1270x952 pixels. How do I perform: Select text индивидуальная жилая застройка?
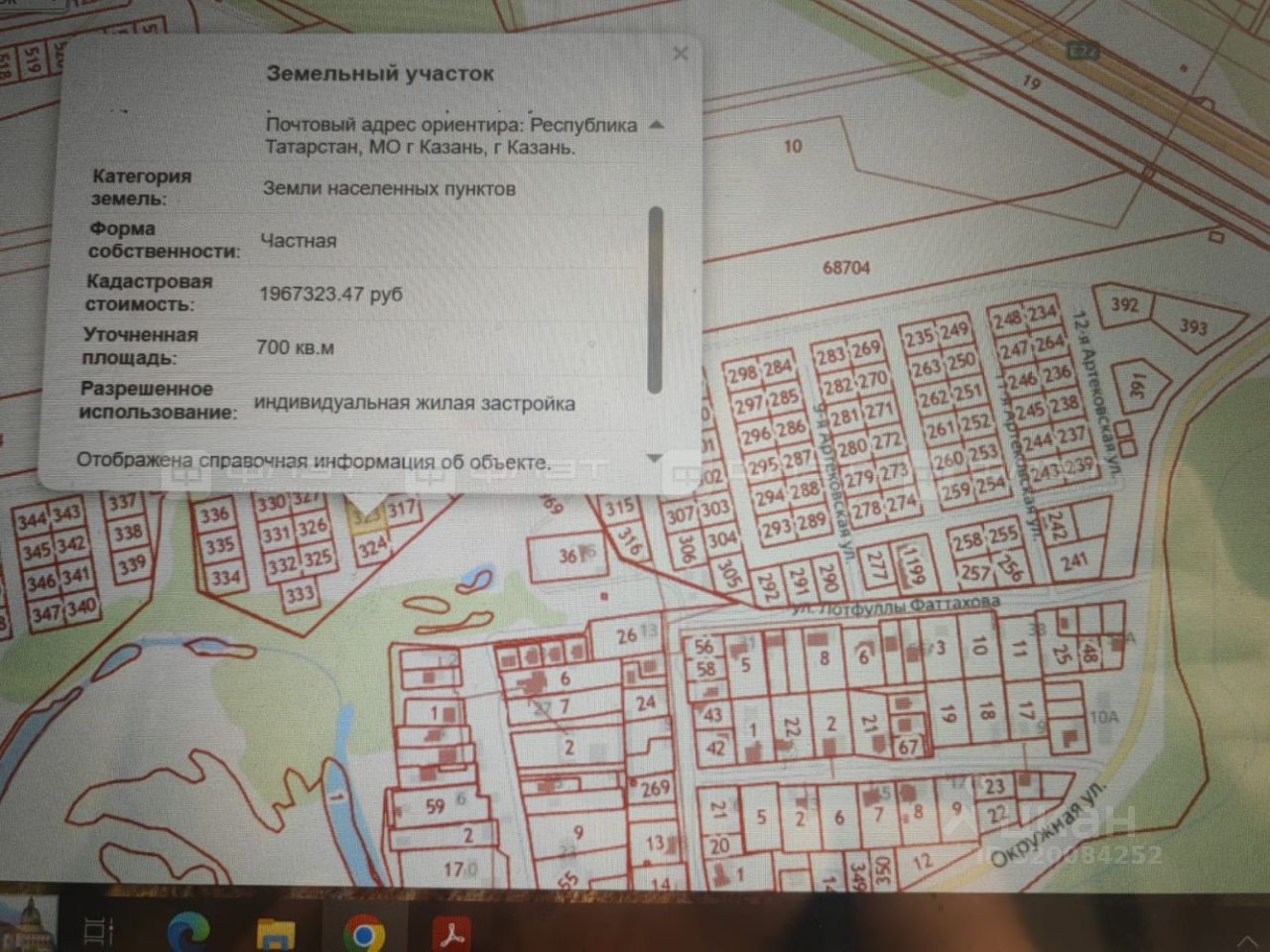(x=415, y=404)
